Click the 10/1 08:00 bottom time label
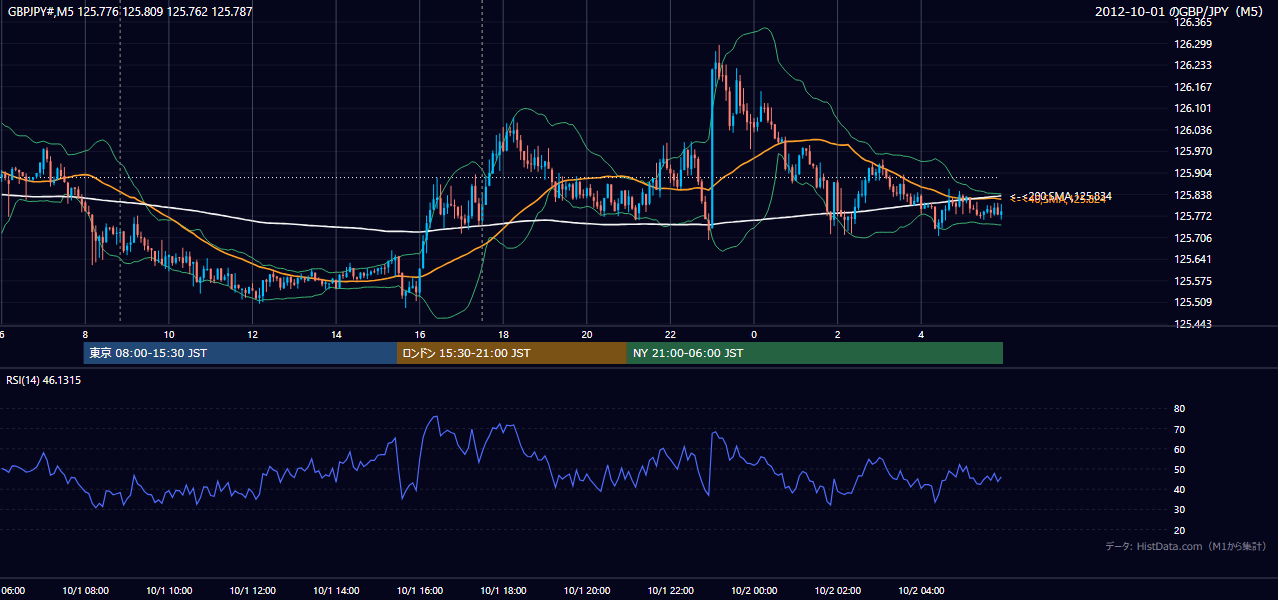Image resolution: width=1278 pixels, height=600 pixels. tap(85, 591)
